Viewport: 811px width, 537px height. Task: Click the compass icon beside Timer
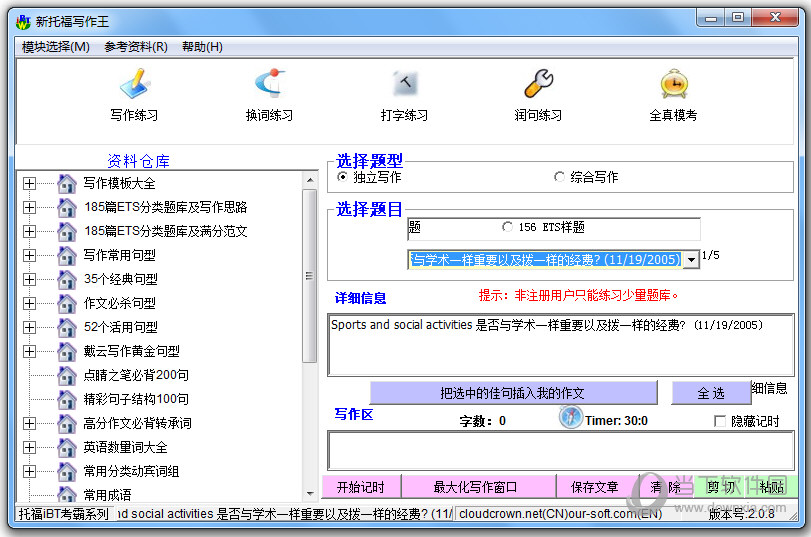pos(570,417)
